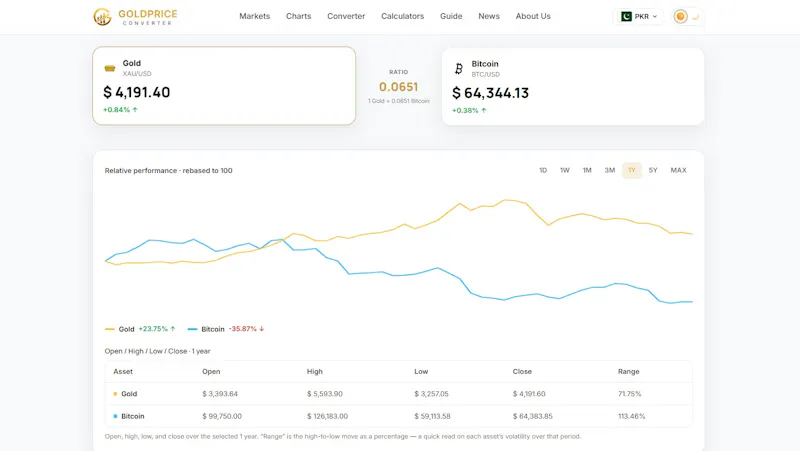The image size is (800, 451).
Task: Select the 3M chart range
Action: (x=610, y=170)
